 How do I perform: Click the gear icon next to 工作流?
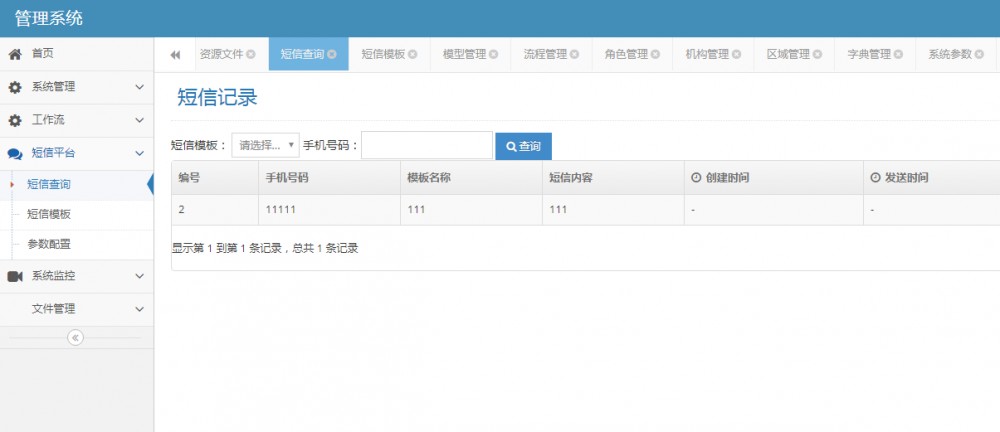pos(15,121)
